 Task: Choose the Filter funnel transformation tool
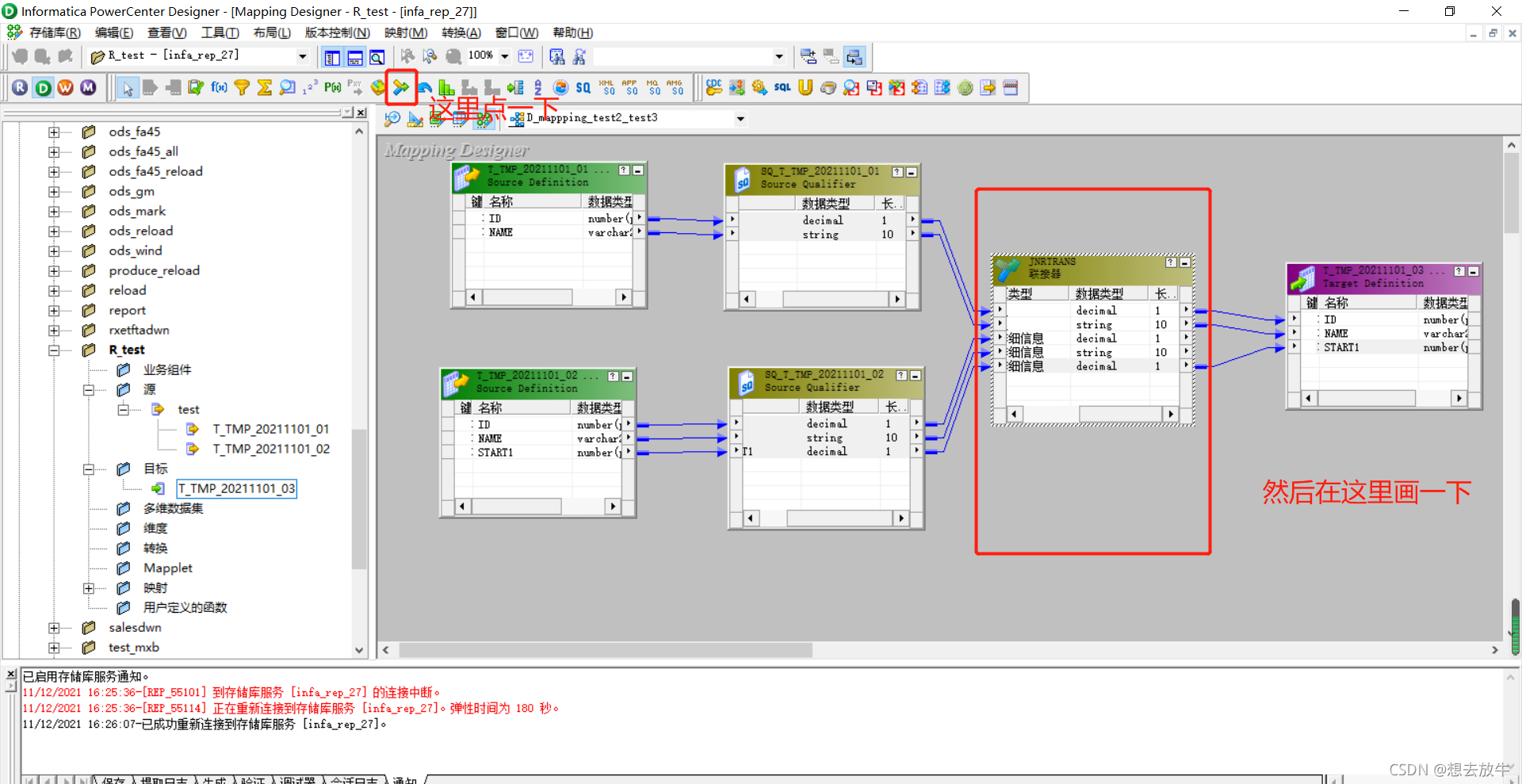click(x=242, y=87)
